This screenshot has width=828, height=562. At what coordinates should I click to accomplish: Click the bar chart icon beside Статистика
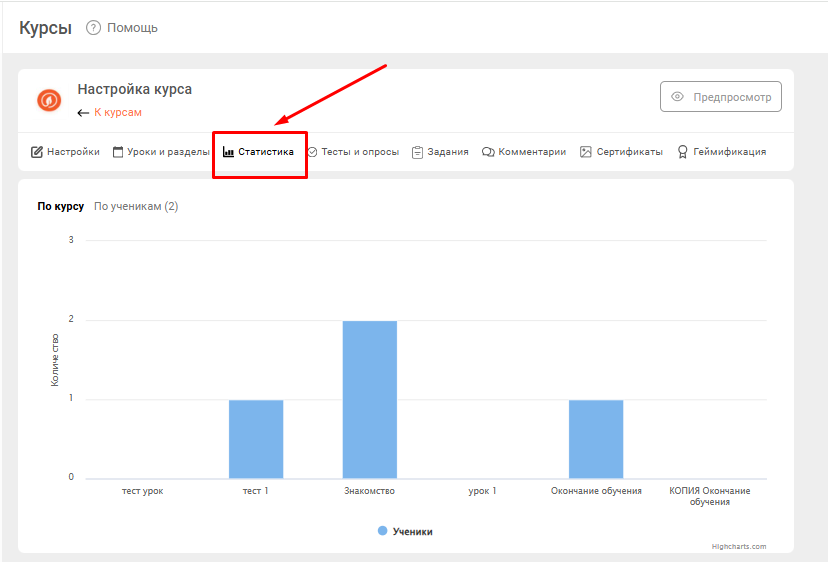[x=228, y=152]
